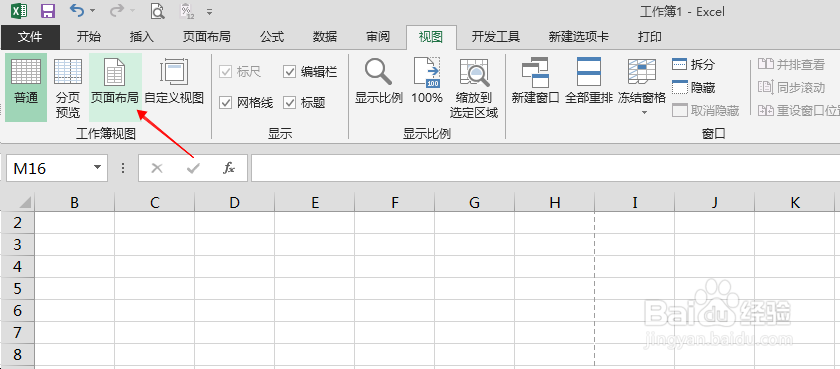Image resolution: width=840 pixels, height=369 pixels.
Task: Select the 普通 view button
Action: pyautogui.click(x=26, y=87)
